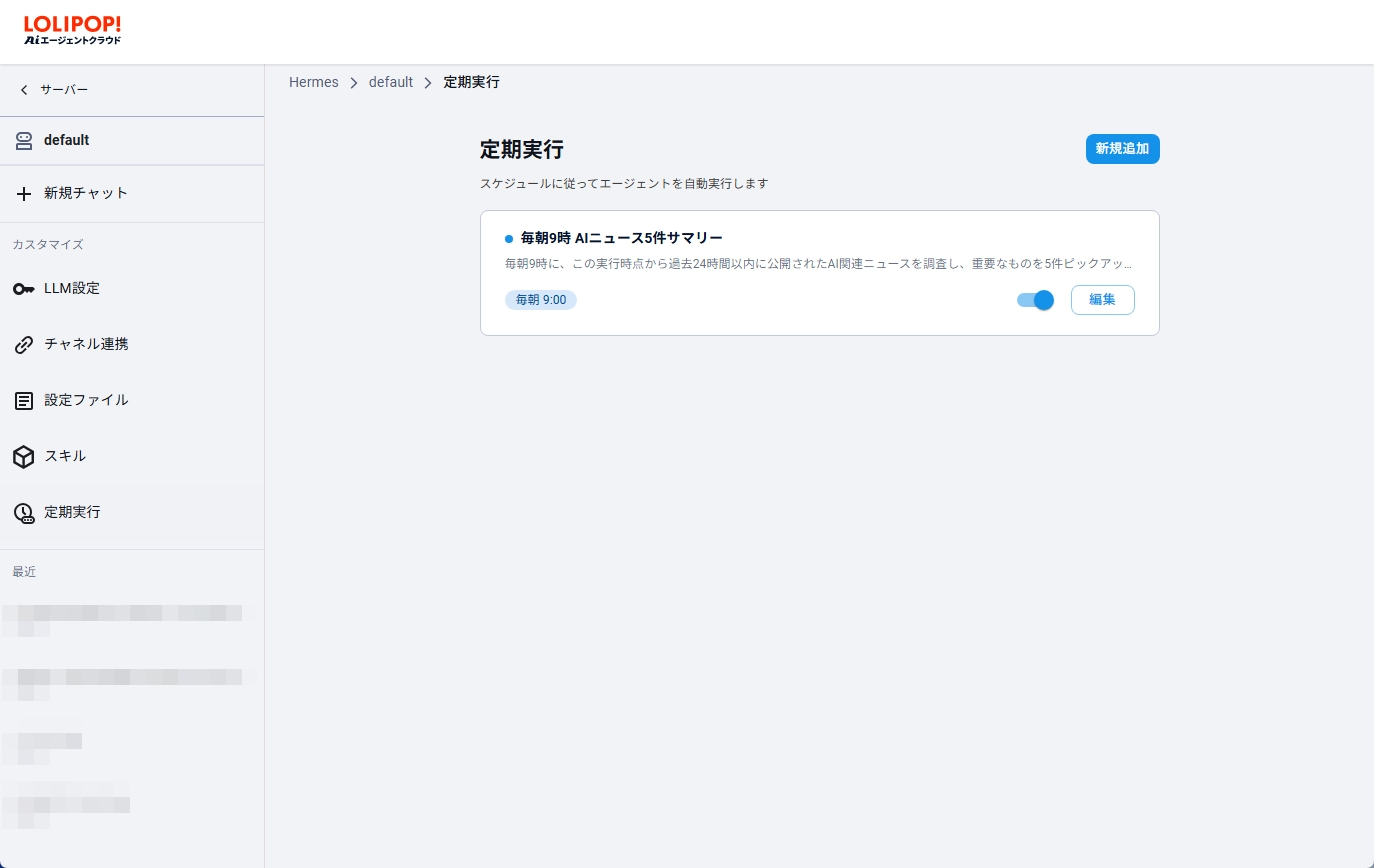This screenshot has width=1374, height=868.
Task: Click the 新規追加 button
Action: tap(1122, 149)
